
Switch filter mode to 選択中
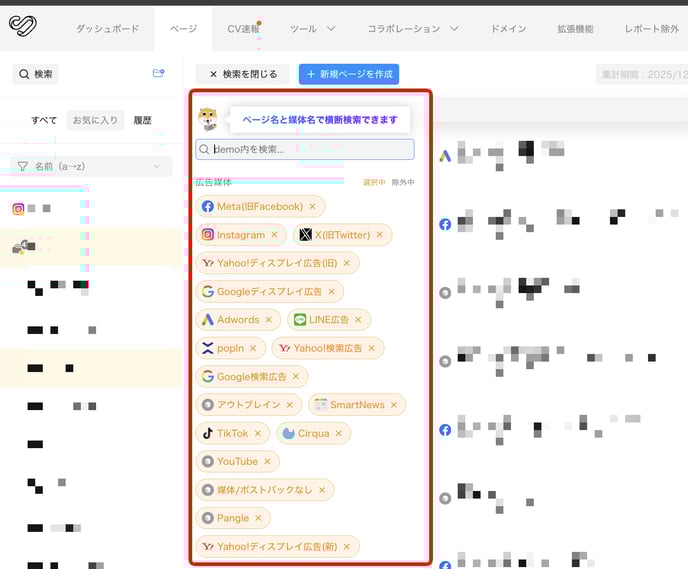tap(374, 182)
